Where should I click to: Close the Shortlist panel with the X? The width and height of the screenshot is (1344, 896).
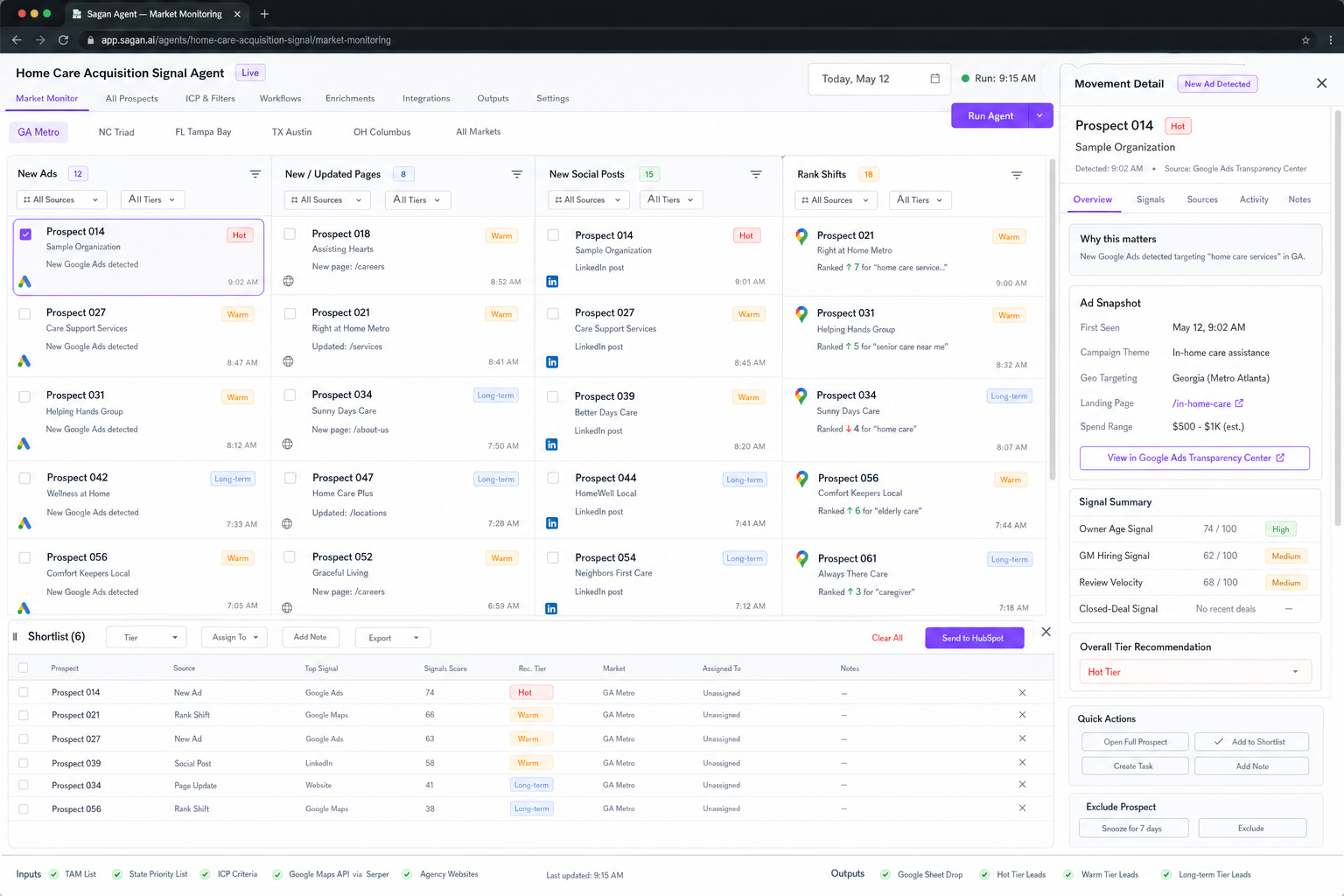[1046, 632]
